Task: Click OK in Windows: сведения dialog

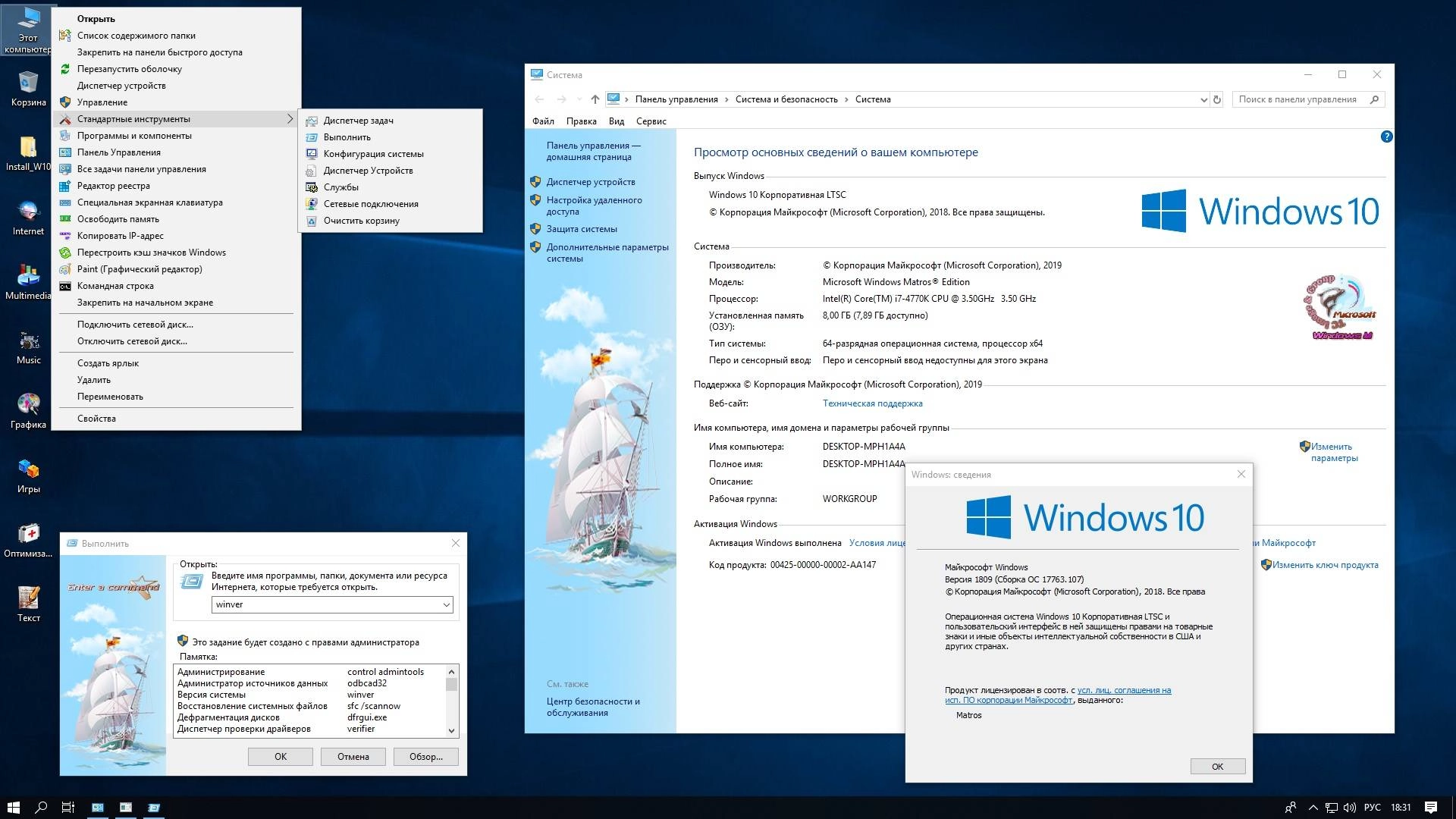Action: [1217, 767]
